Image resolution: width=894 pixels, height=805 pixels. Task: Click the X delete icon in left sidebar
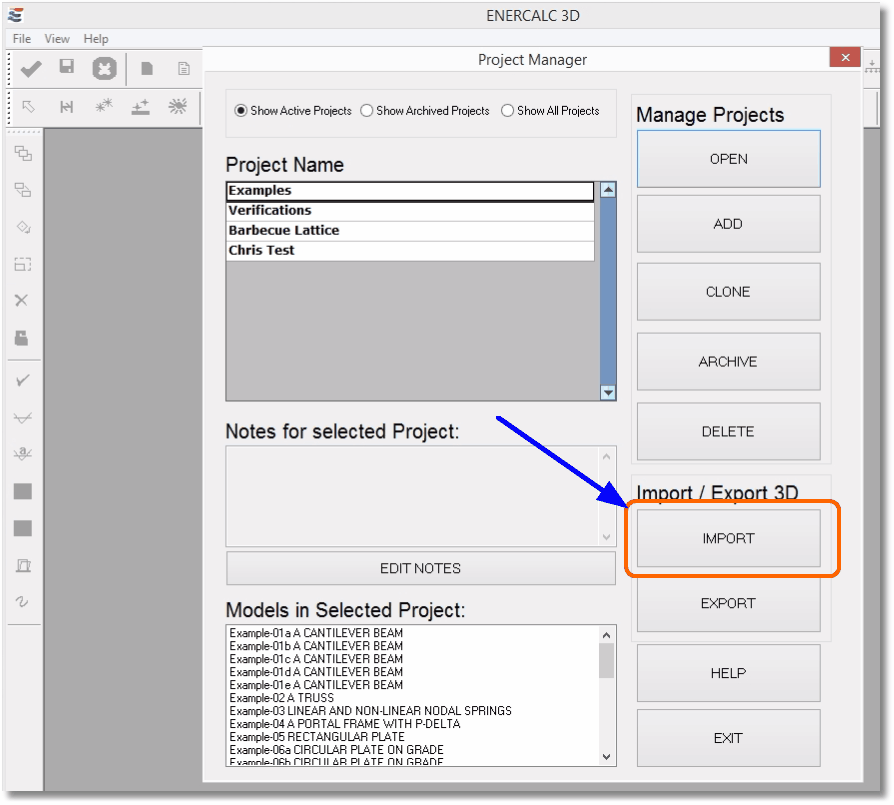tap(22, 300)
